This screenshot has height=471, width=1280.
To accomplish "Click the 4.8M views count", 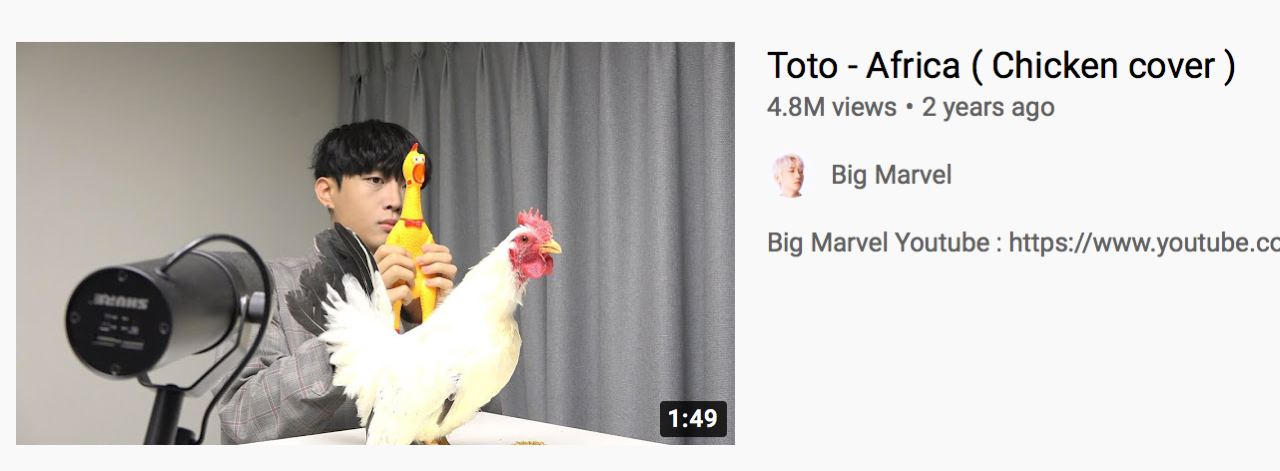I will (832, 107).
